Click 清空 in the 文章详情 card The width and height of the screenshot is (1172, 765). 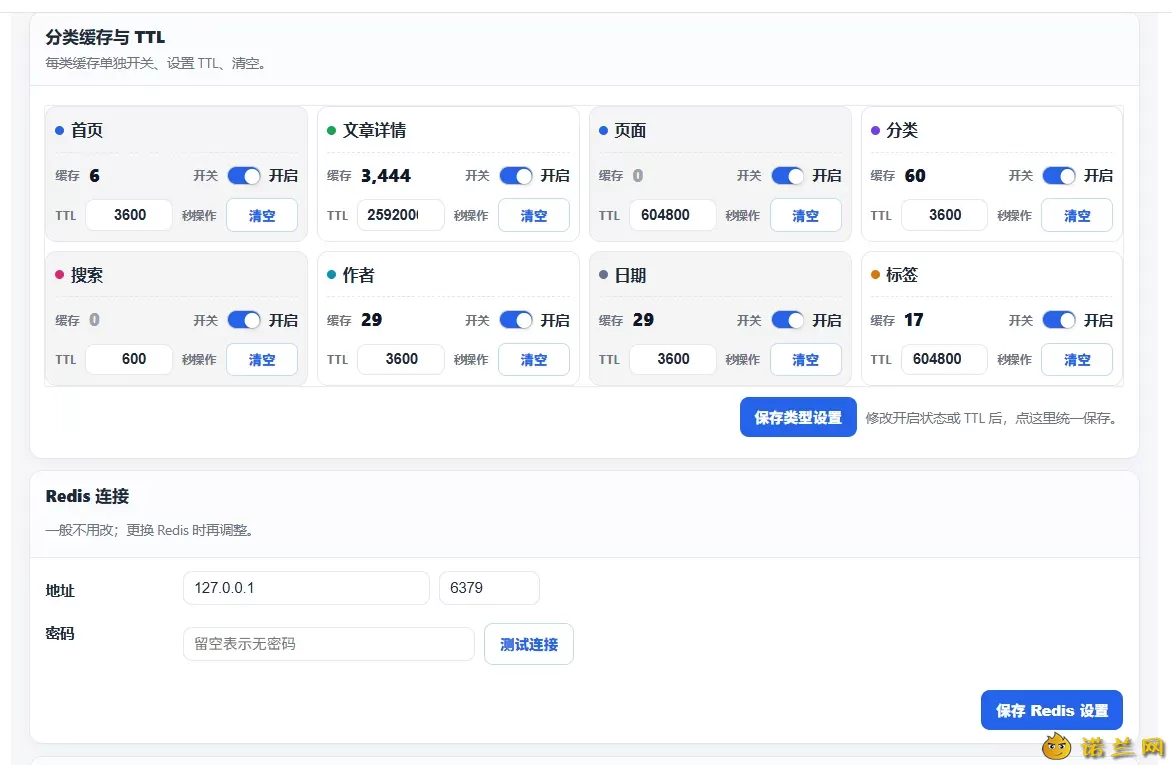[534, 215]
